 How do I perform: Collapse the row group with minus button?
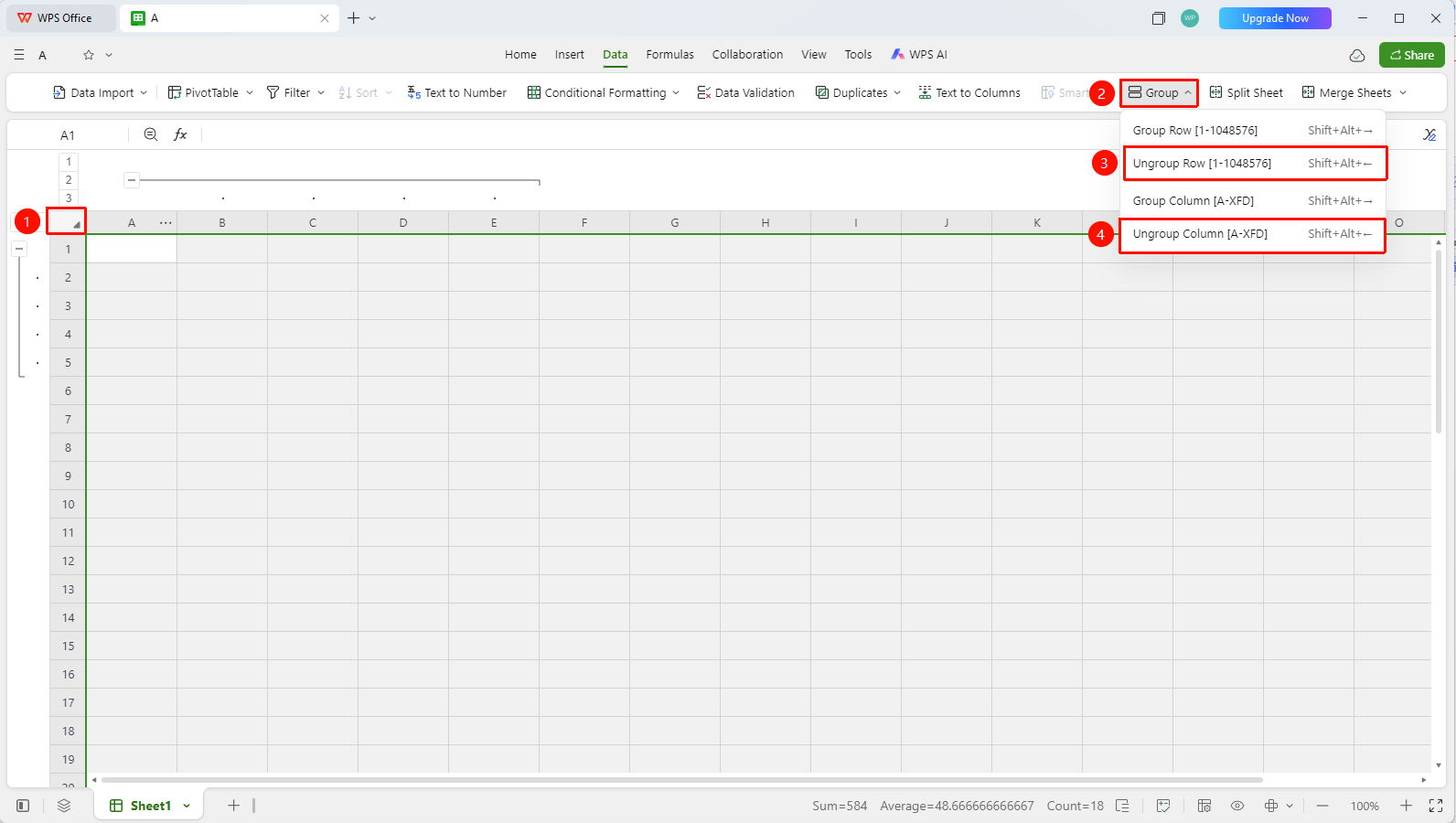pyautogui.click(x=19, y=249)
